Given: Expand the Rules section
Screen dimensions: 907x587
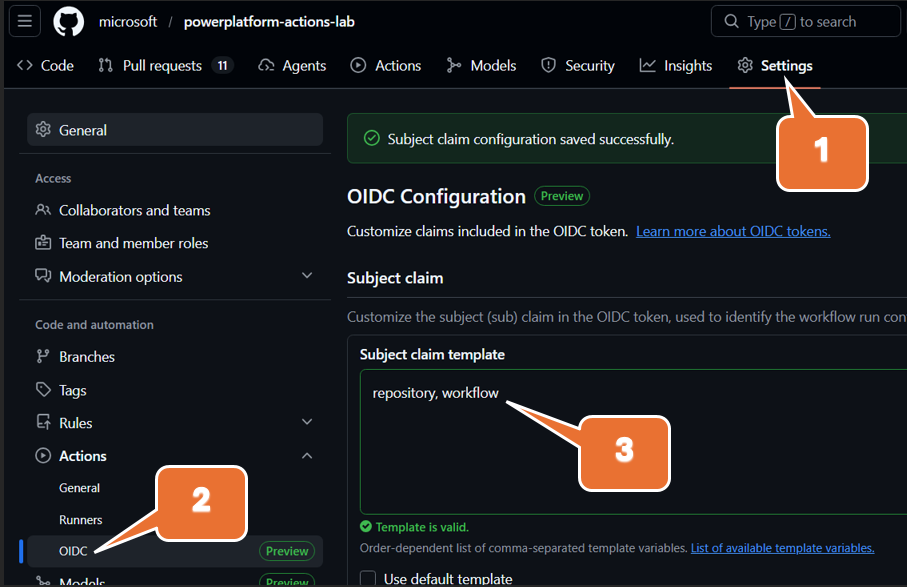Looking at the screenshot, I should point(307,422).
